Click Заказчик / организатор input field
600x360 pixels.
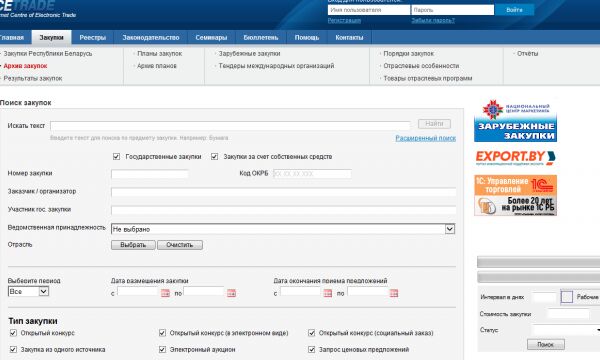[x=284, y=192]
